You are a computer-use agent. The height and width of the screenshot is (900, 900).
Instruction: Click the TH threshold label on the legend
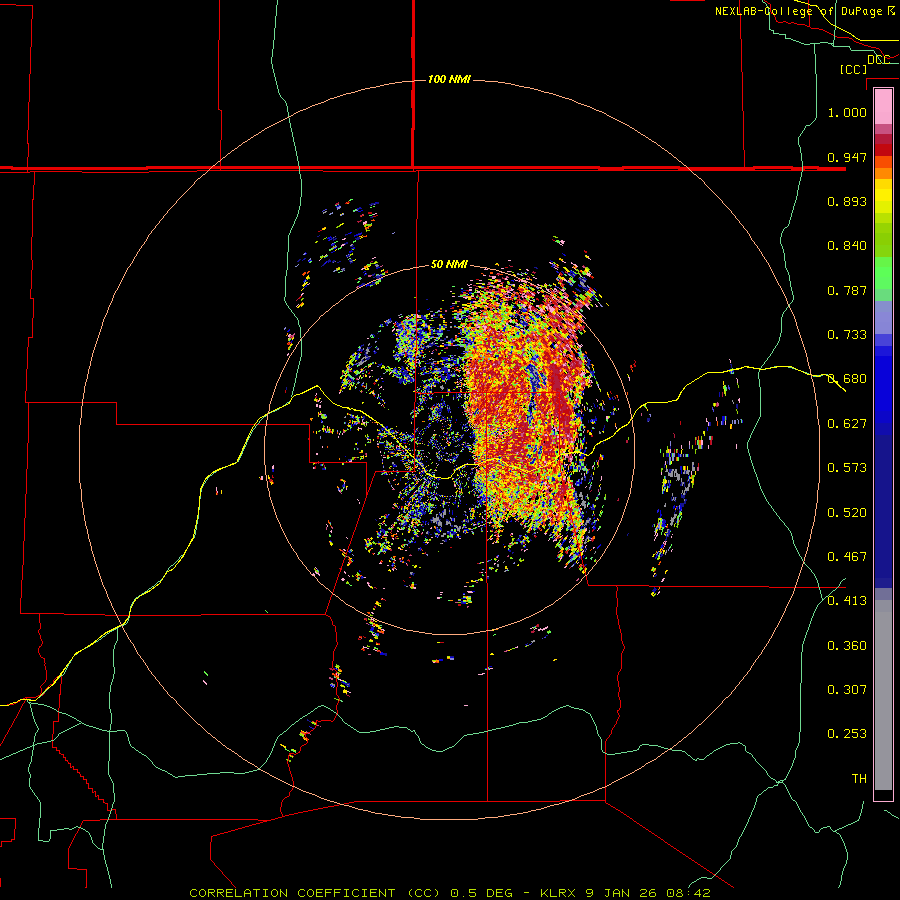tap(859, 779)
